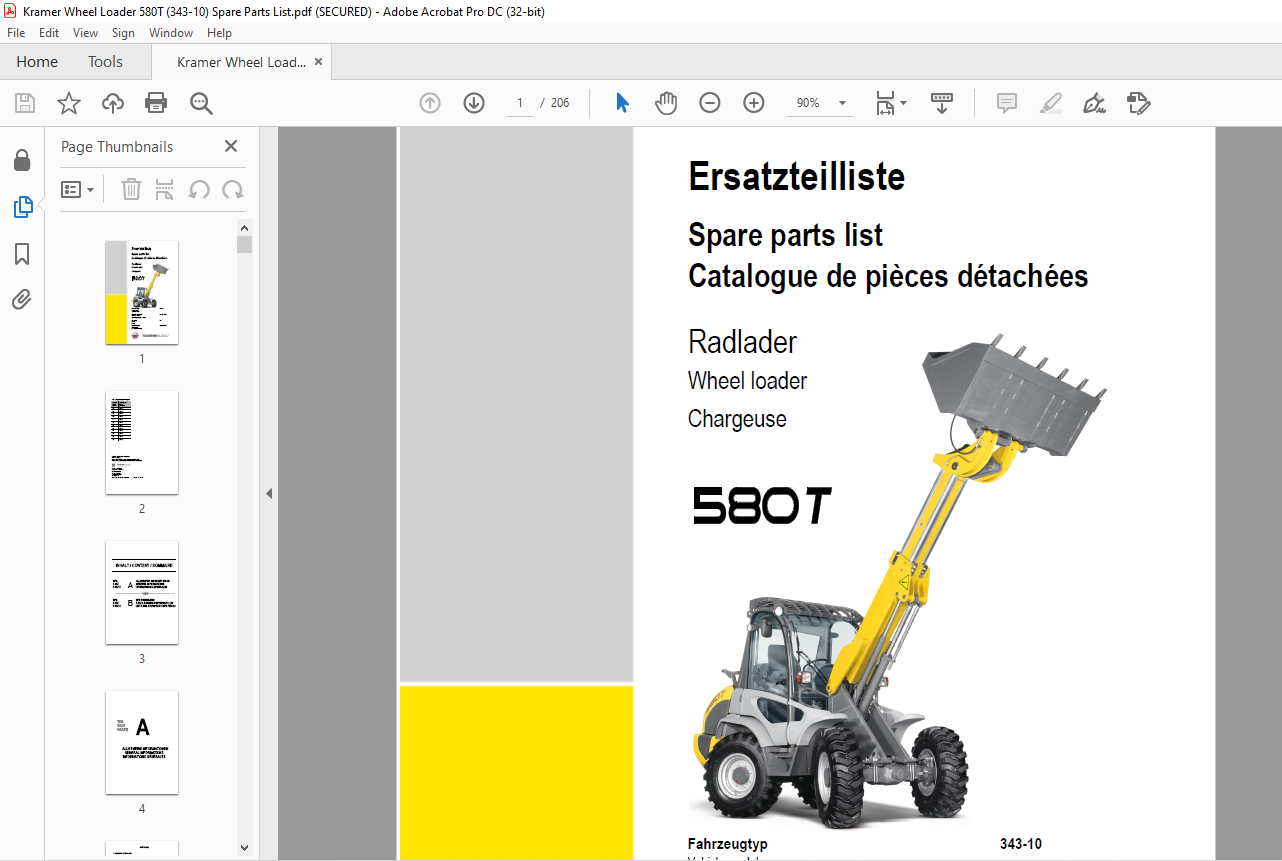The height and width of the screenshot is (861, 1282).
Task: Rotate pages counterclockwise in thumbnails panel
Action: (199, 190)
